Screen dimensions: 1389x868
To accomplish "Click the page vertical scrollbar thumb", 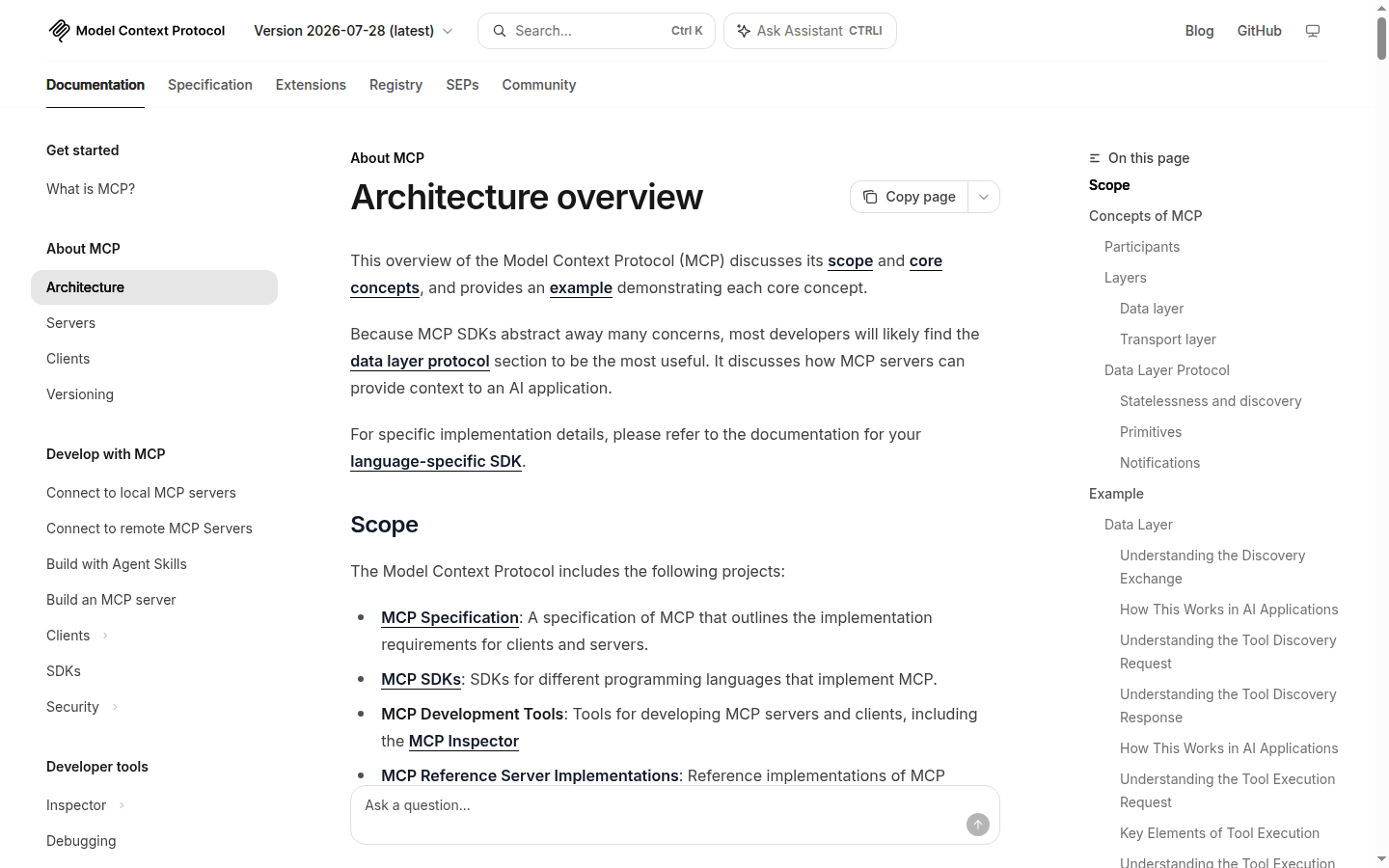I will [x=1381, y=39].
